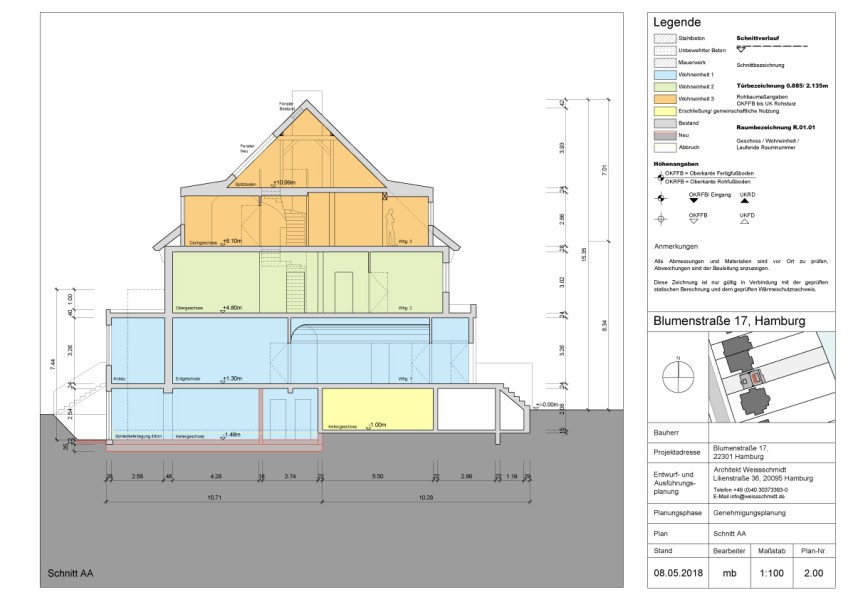
Task: Select the yellow Erschließung legend swatch
Action: pos(665,111)
